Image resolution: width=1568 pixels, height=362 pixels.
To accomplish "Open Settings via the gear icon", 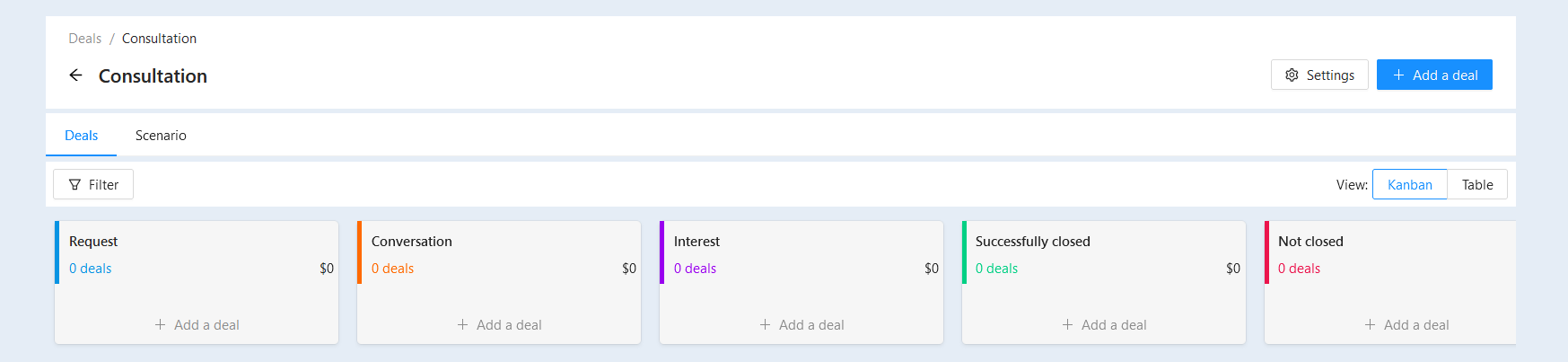I will 1292,75.
